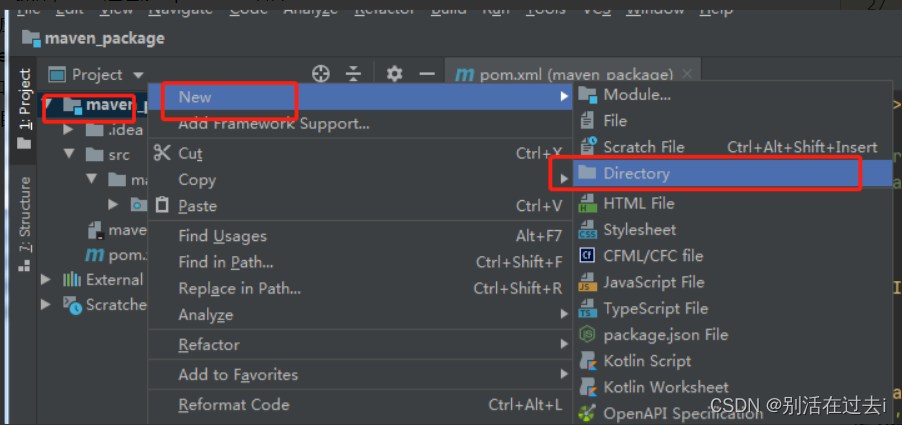Click the Locate/Select Opened File crosshair icon
902x425 pixels.
pyautogui.click(x=320, y=74)
